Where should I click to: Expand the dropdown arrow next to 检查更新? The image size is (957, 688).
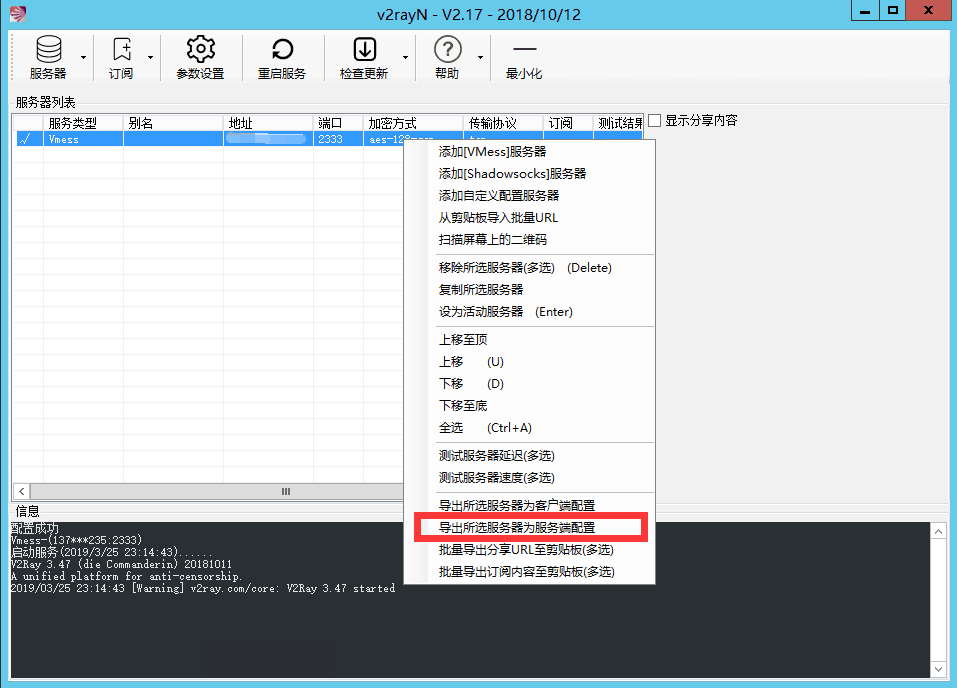(x=405, y=58)
